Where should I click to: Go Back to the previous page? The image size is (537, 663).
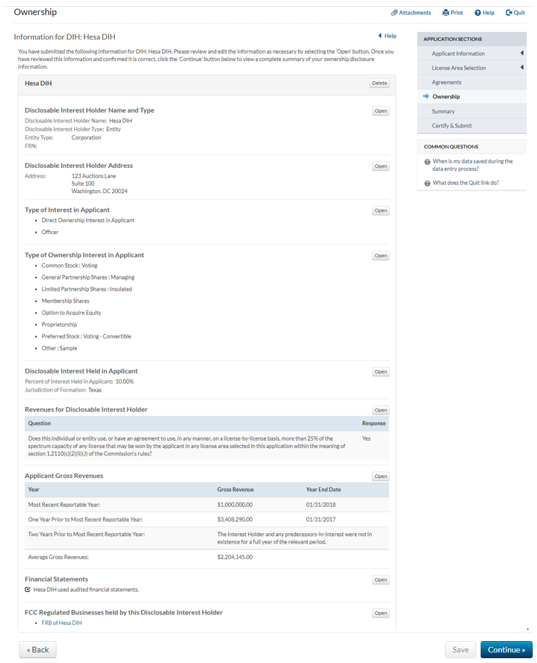38,650
